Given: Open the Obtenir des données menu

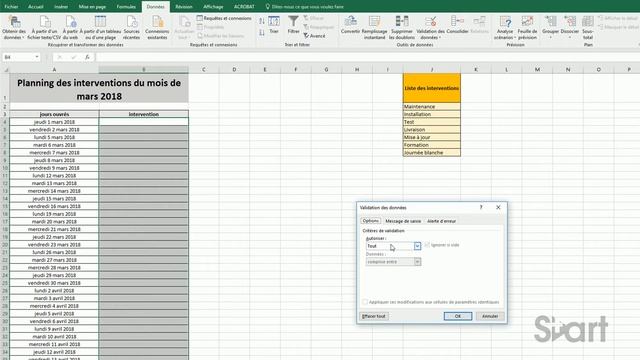Looking at the screenshot, I should pos(14,27).
